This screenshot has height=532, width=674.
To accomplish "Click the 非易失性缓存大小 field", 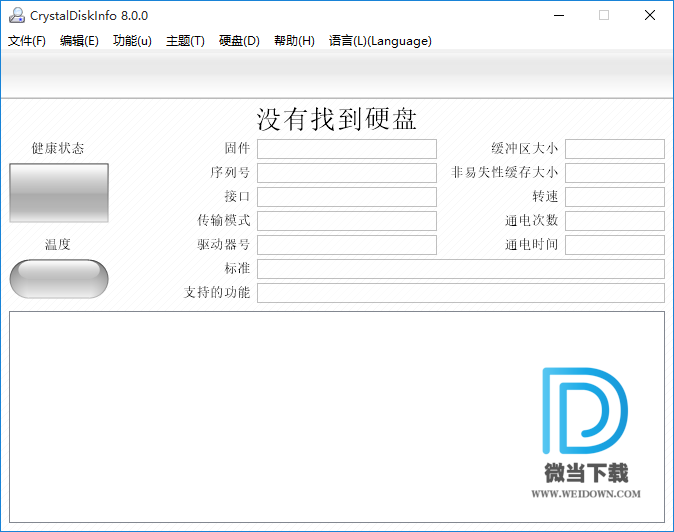I will coord(615,173).
